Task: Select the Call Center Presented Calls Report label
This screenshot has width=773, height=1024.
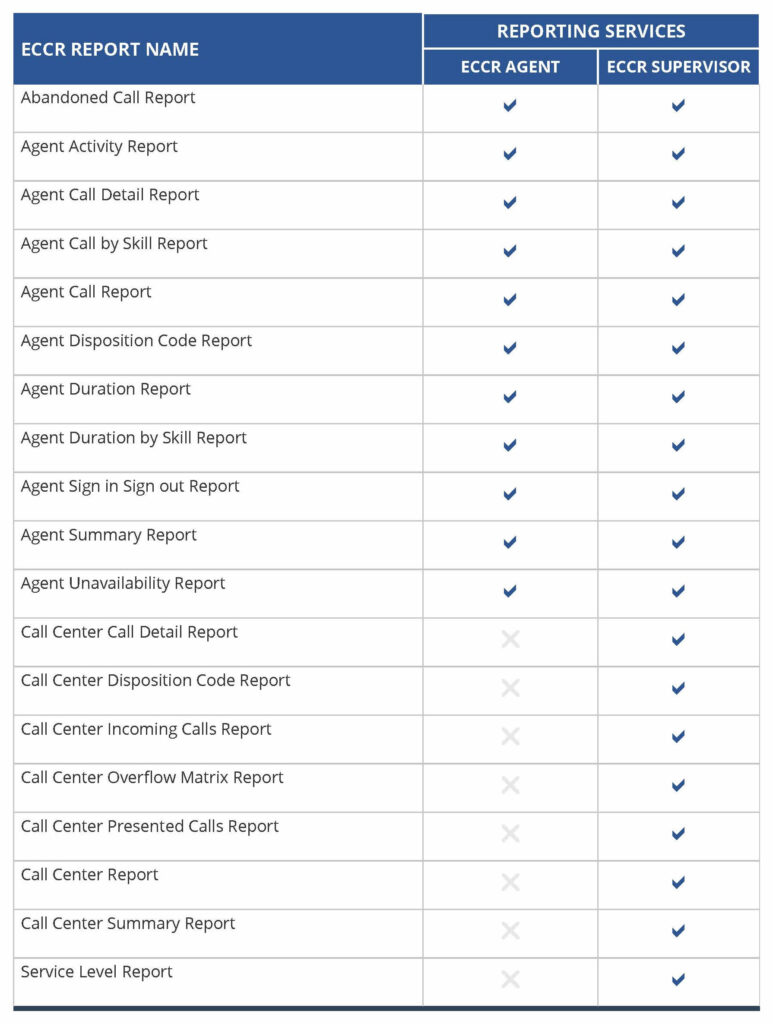Action: pos(150,827)
